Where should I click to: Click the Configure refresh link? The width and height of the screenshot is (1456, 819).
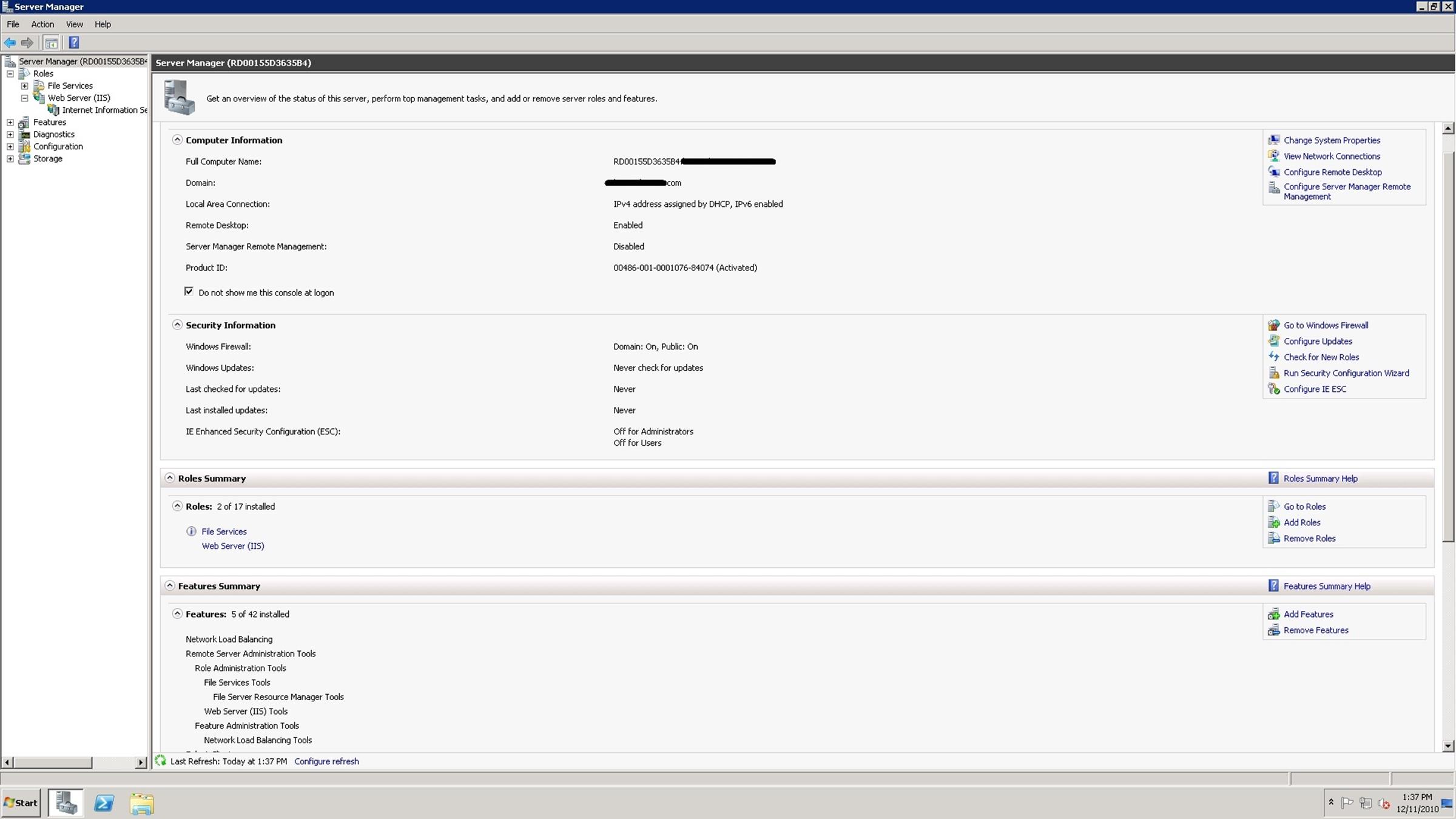(326, 761)
